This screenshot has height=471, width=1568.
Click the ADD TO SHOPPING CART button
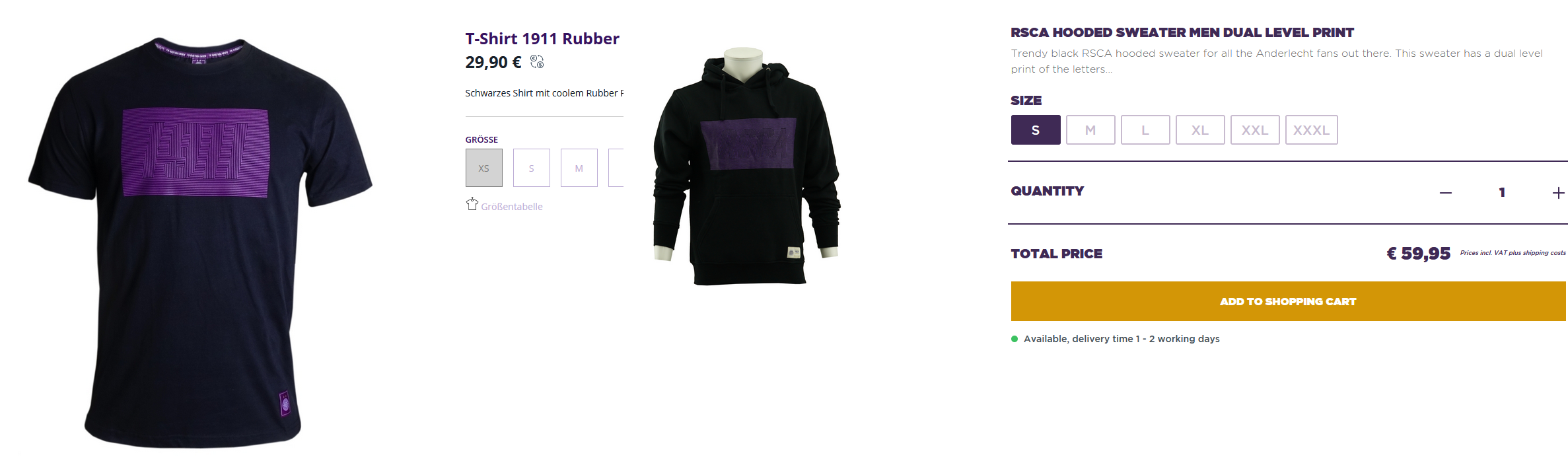(x=1288, y=301)
